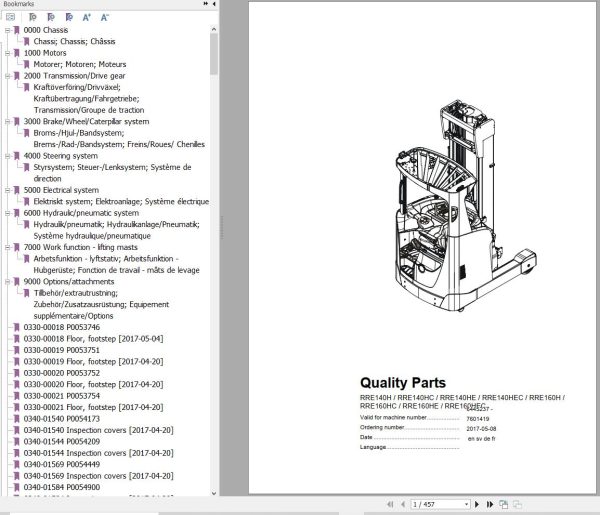The image size is (600, 515).
Task: Increase bookmark text size with A+ icon
Action: click(87, 17)
